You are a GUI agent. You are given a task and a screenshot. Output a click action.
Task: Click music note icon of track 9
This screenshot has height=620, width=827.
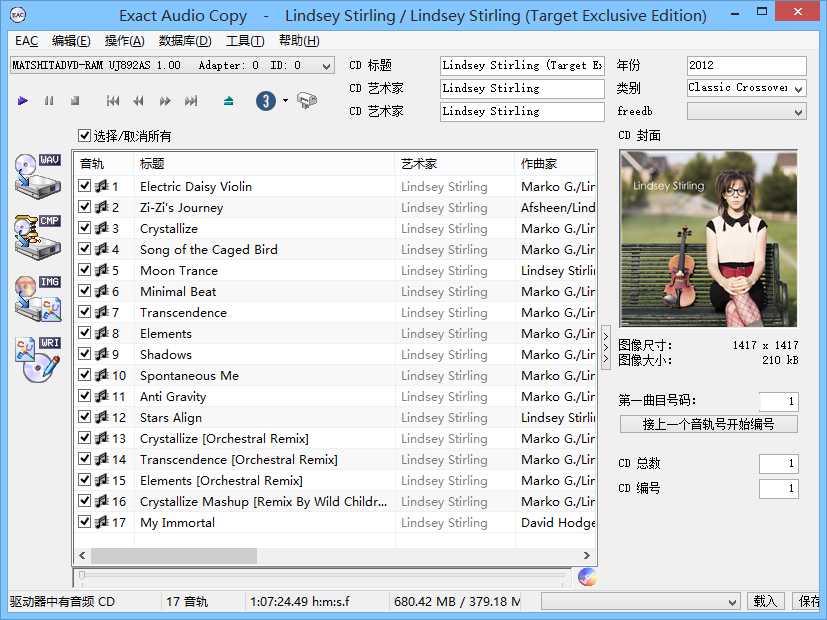[101, 354]
